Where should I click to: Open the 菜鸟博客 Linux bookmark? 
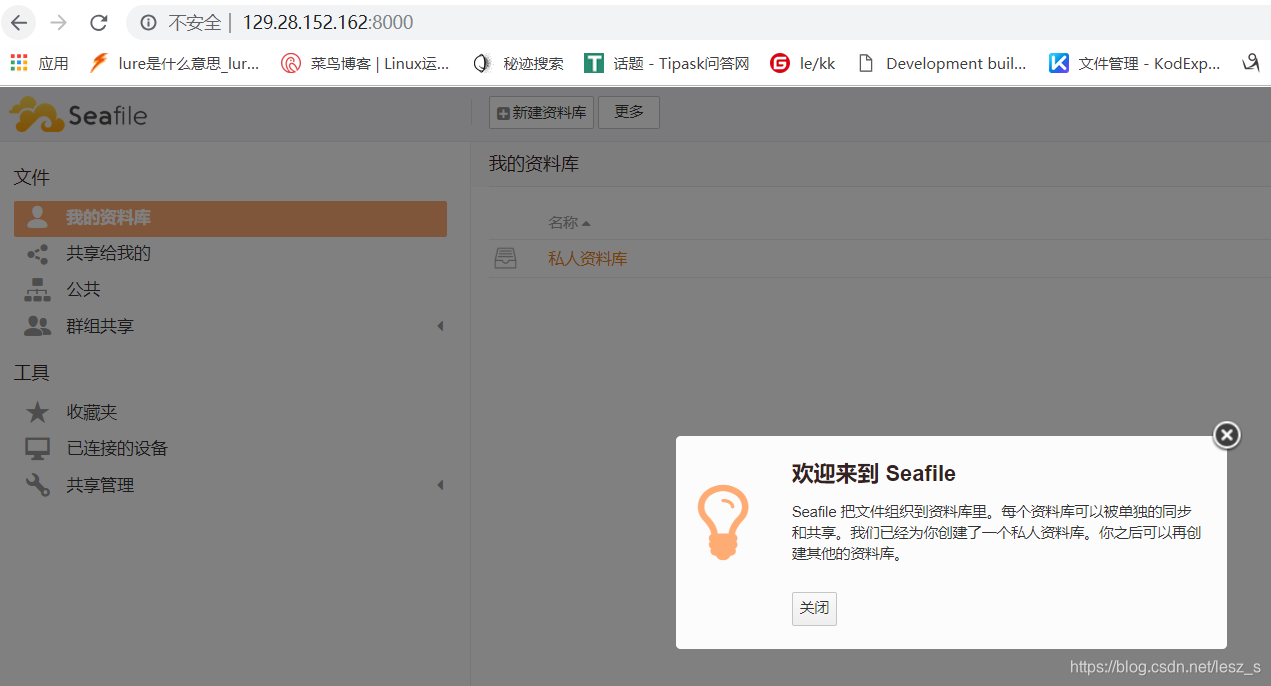[x=365, y=63]
